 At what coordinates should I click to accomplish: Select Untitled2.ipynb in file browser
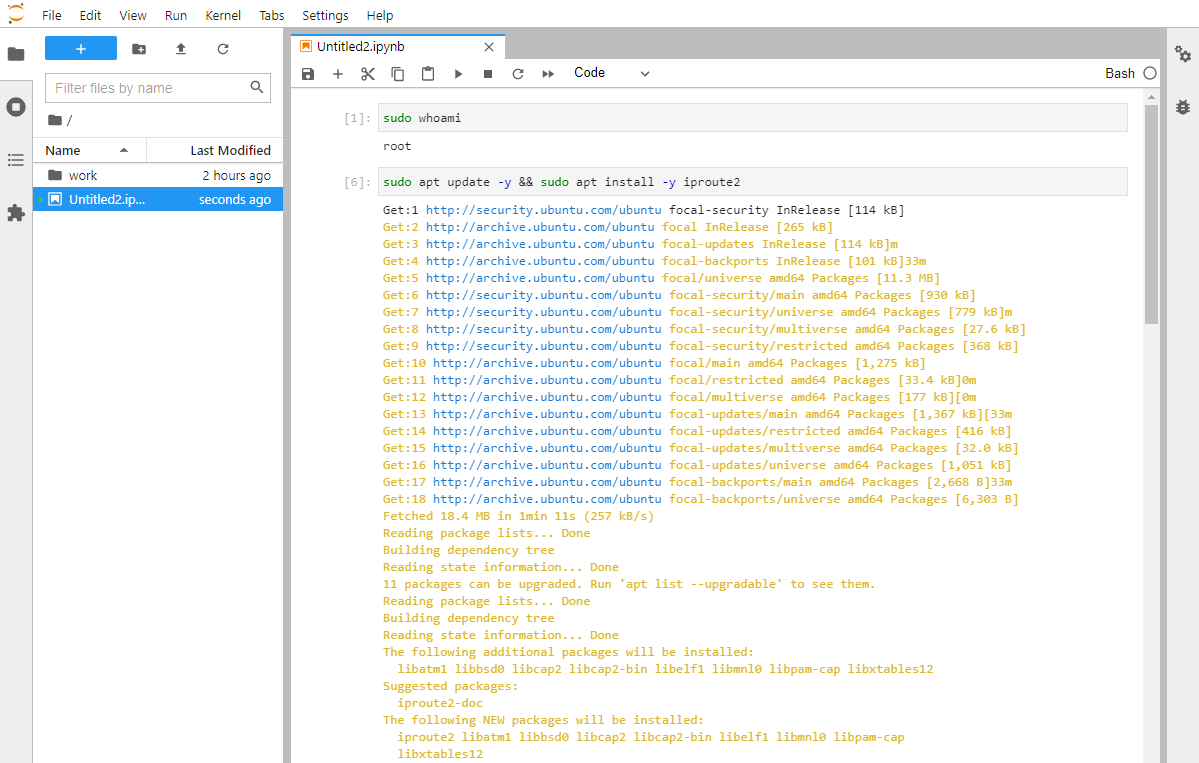[158, 200]
